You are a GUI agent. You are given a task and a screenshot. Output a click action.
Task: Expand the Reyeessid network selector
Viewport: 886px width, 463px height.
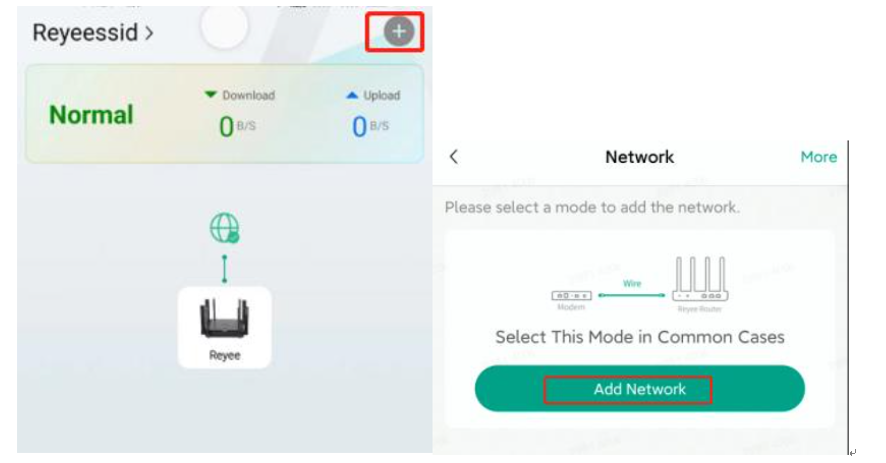coord(93,32)
